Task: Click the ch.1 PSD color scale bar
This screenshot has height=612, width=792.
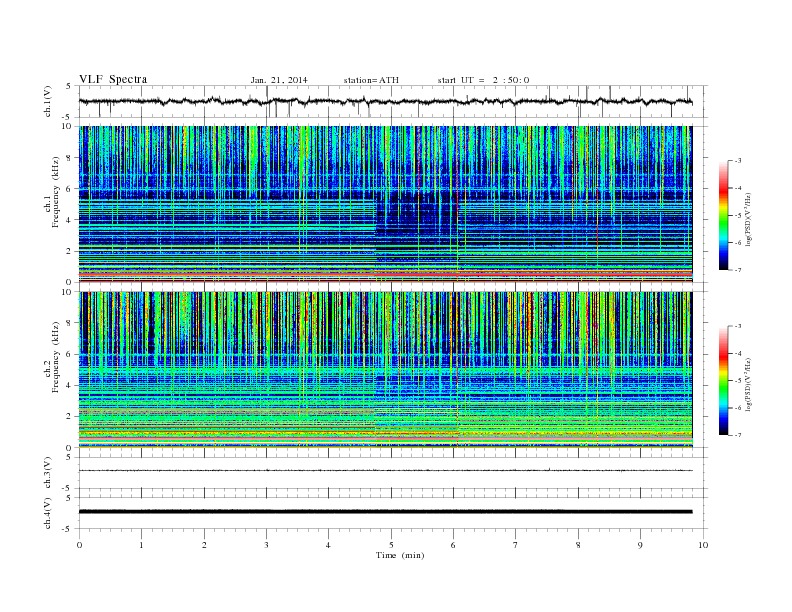Action: (724, 215)
